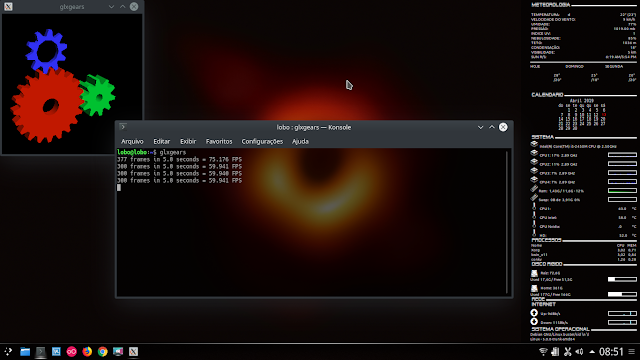
Task: Open the audio volume tray icon
Action: pyautogui.click(x=579, y=351)
